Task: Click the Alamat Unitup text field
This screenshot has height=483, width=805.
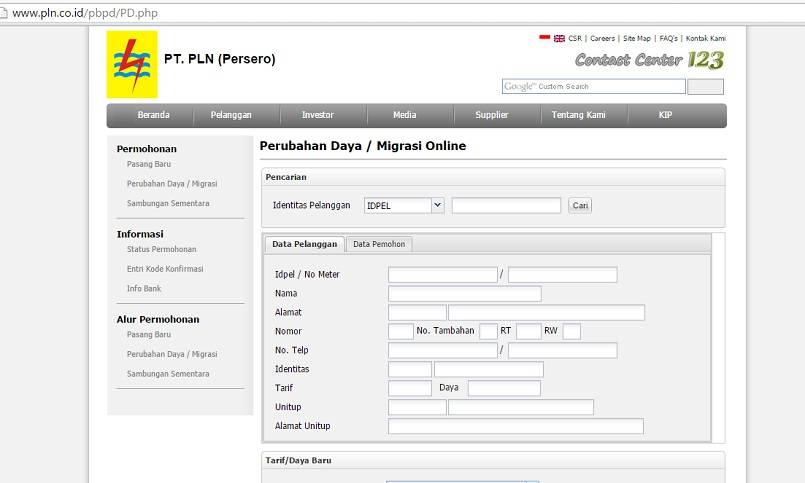Action: (515, 426)
